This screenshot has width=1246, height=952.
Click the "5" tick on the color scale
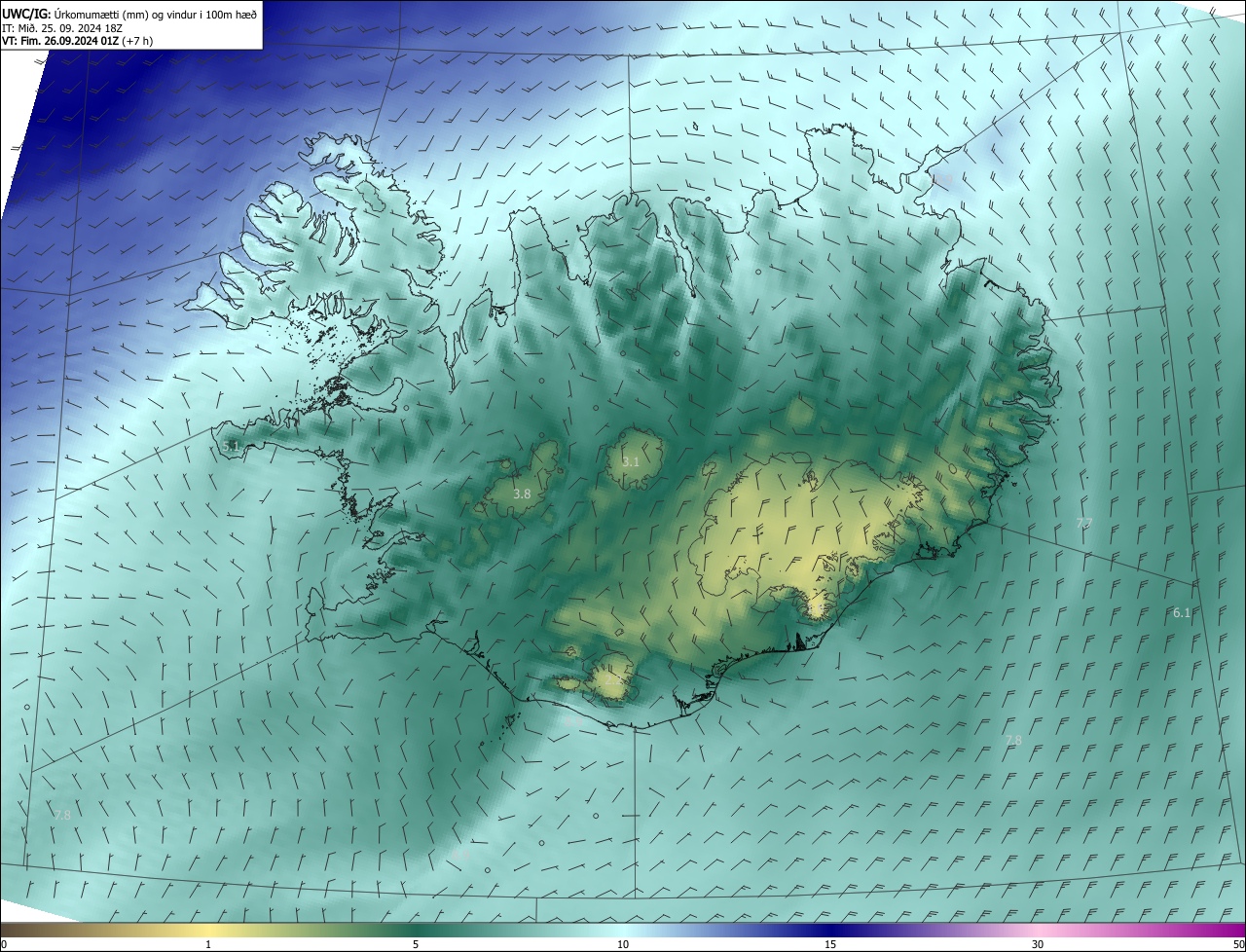click(x=416, y=944)
